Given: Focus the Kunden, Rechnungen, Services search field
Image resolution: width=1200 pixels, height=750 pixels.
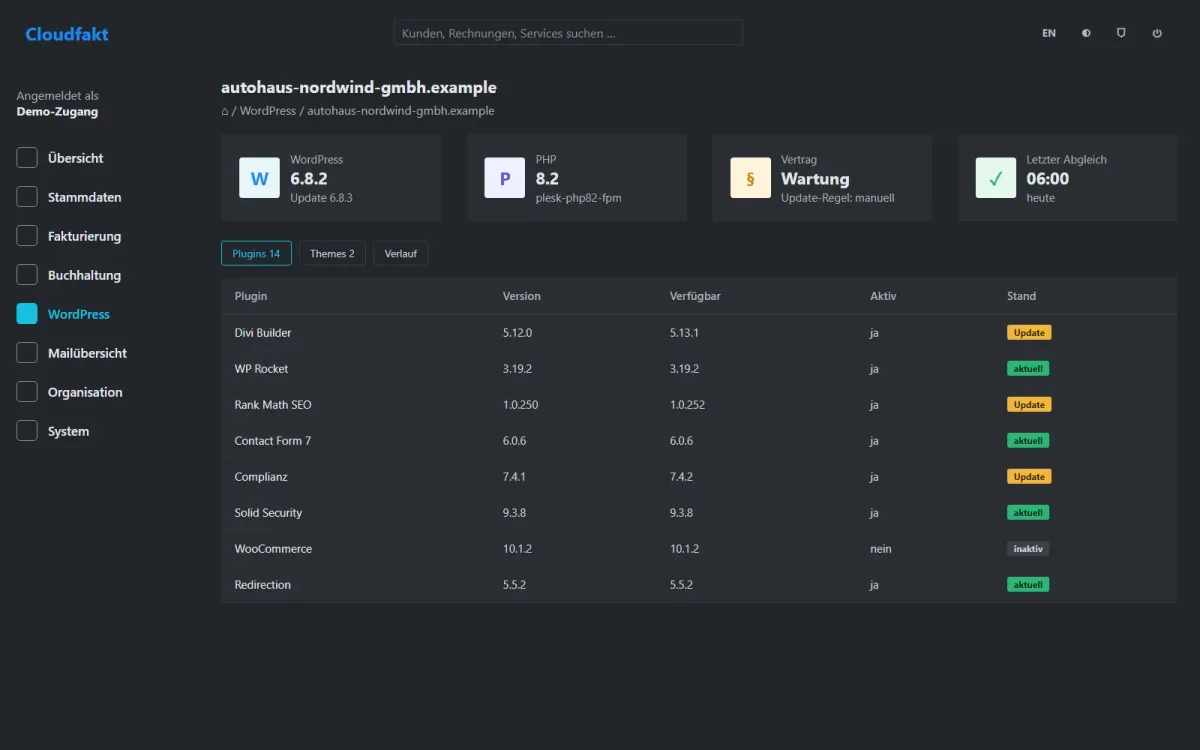Looking at the screenshot, I should point(568,33).
